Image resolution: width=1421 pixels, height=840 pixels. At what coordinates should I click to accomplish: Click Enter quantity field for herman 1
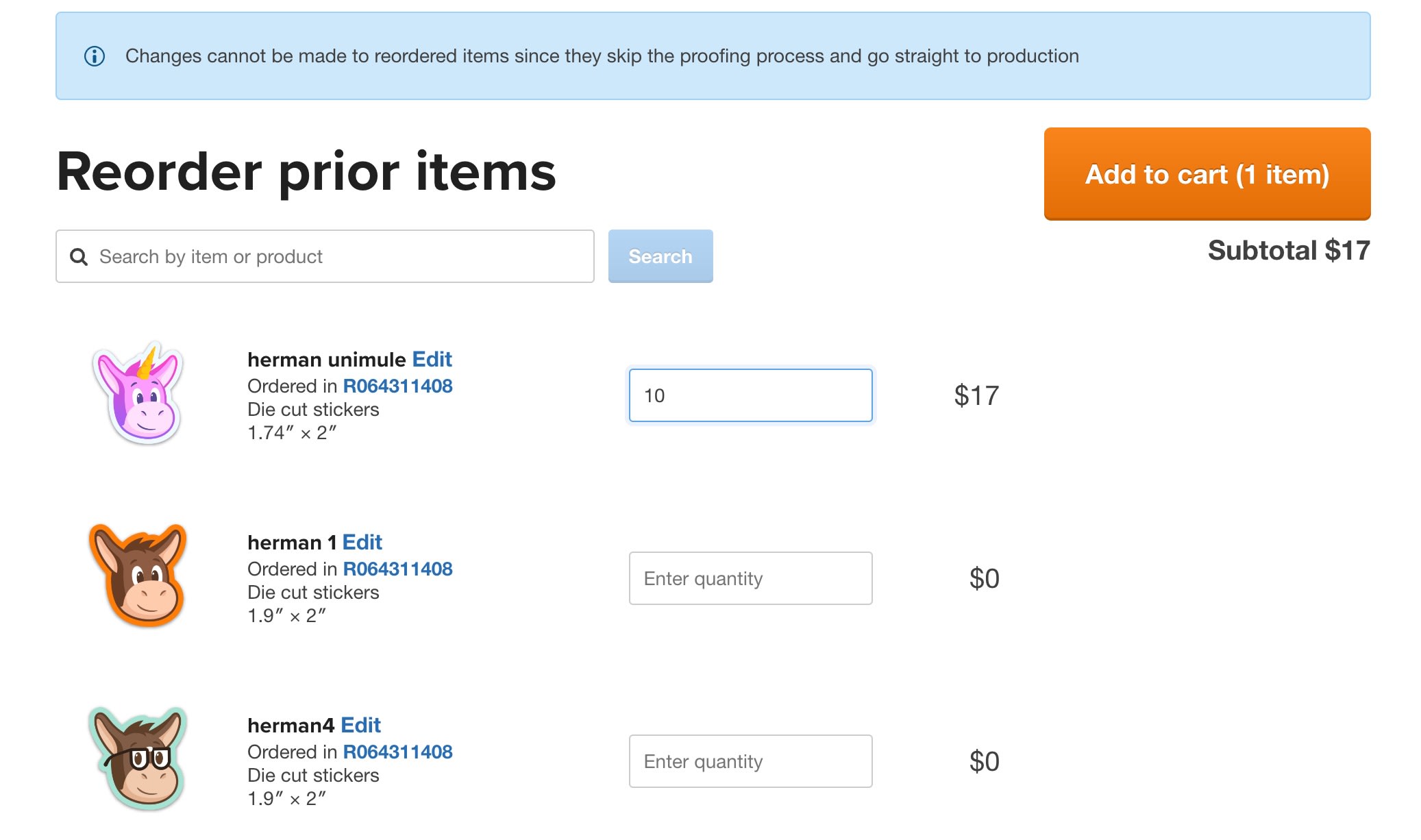click(x=749, y=578)
